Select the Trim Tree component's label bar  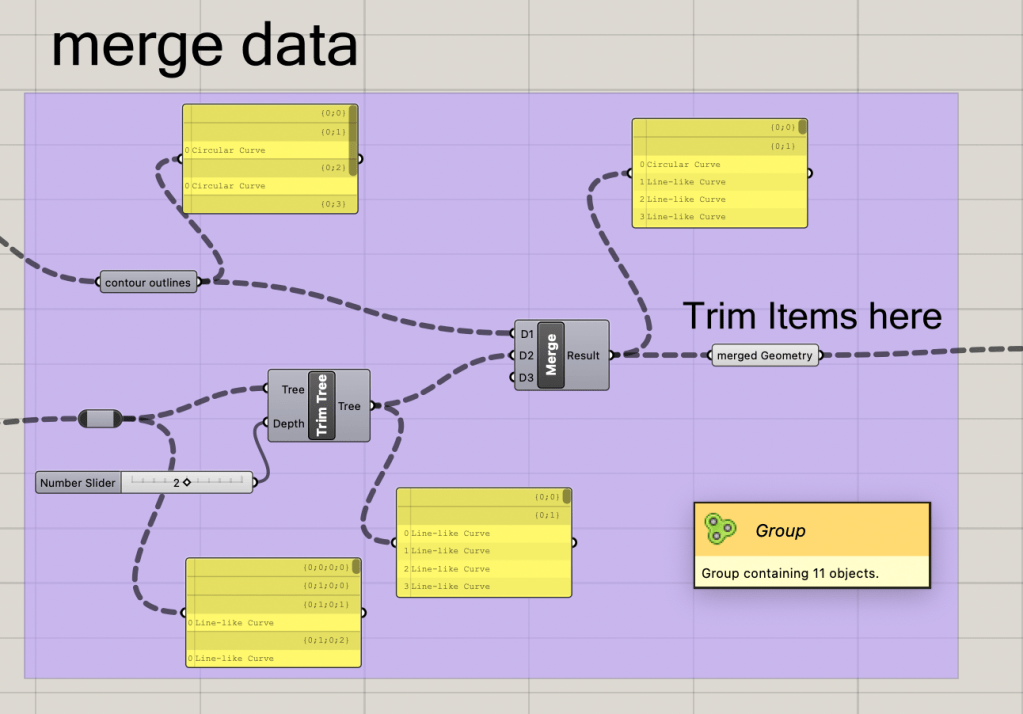[322, 406]
